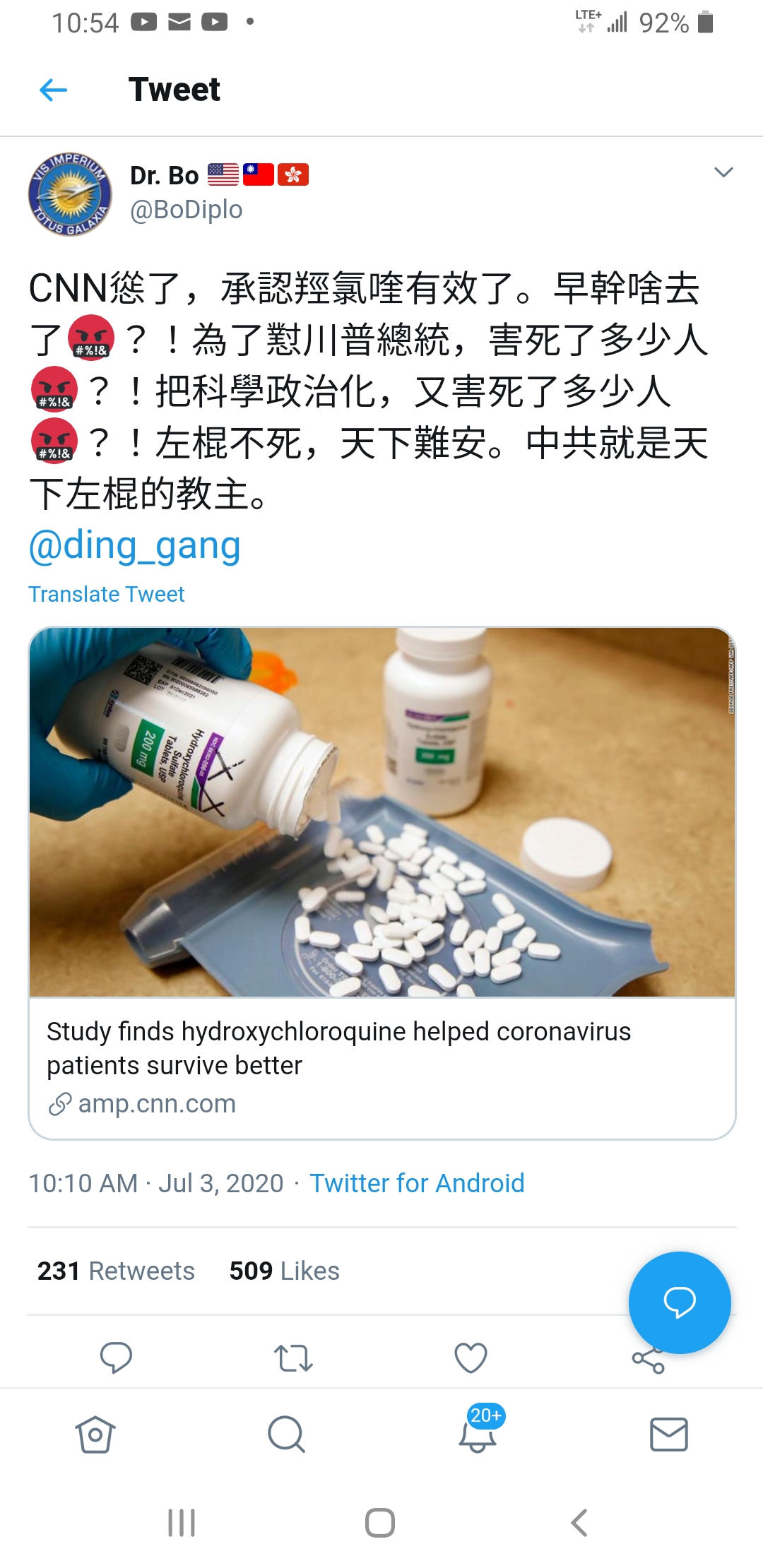This screenshot has height=1568, width=763.
Task: Switch to the Search tab
Action: click(x=286, y=1434)
